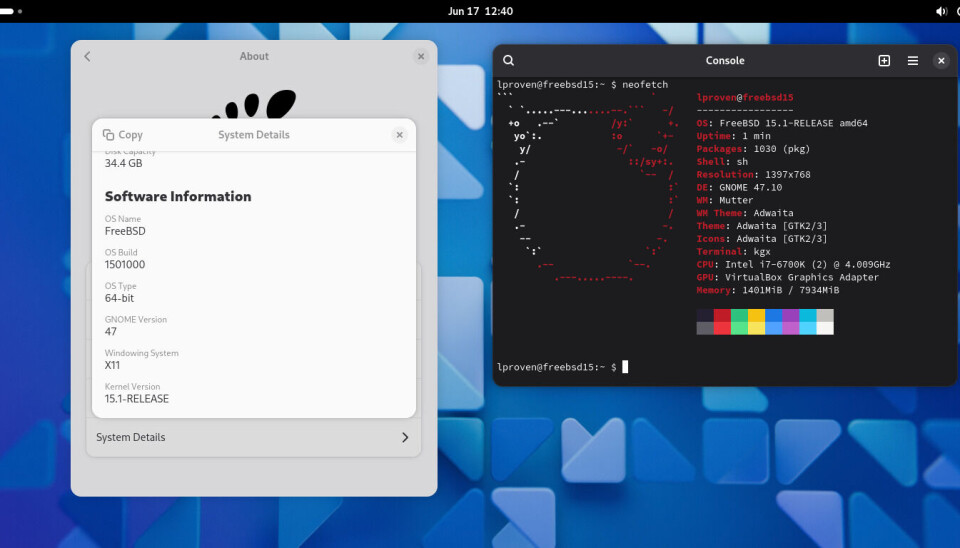The height and width of the screenshot is (548, 960).
Task: Click the Packages: 1030 (pkg) line
Action: [x=753, y=149]
